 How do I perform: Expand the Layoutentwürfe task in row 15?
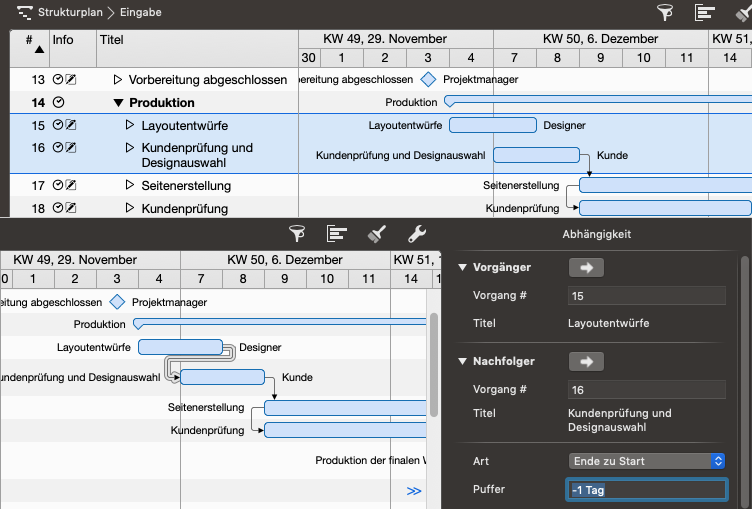click(129, 126)
